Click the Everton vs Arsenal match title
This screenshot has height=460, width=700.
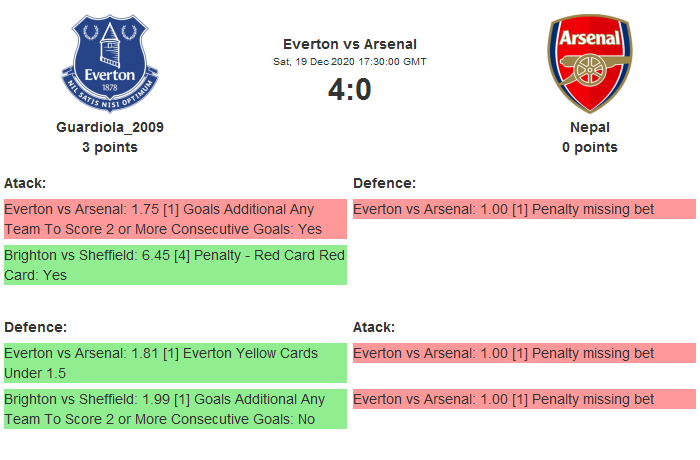click(x=350, y=43)
